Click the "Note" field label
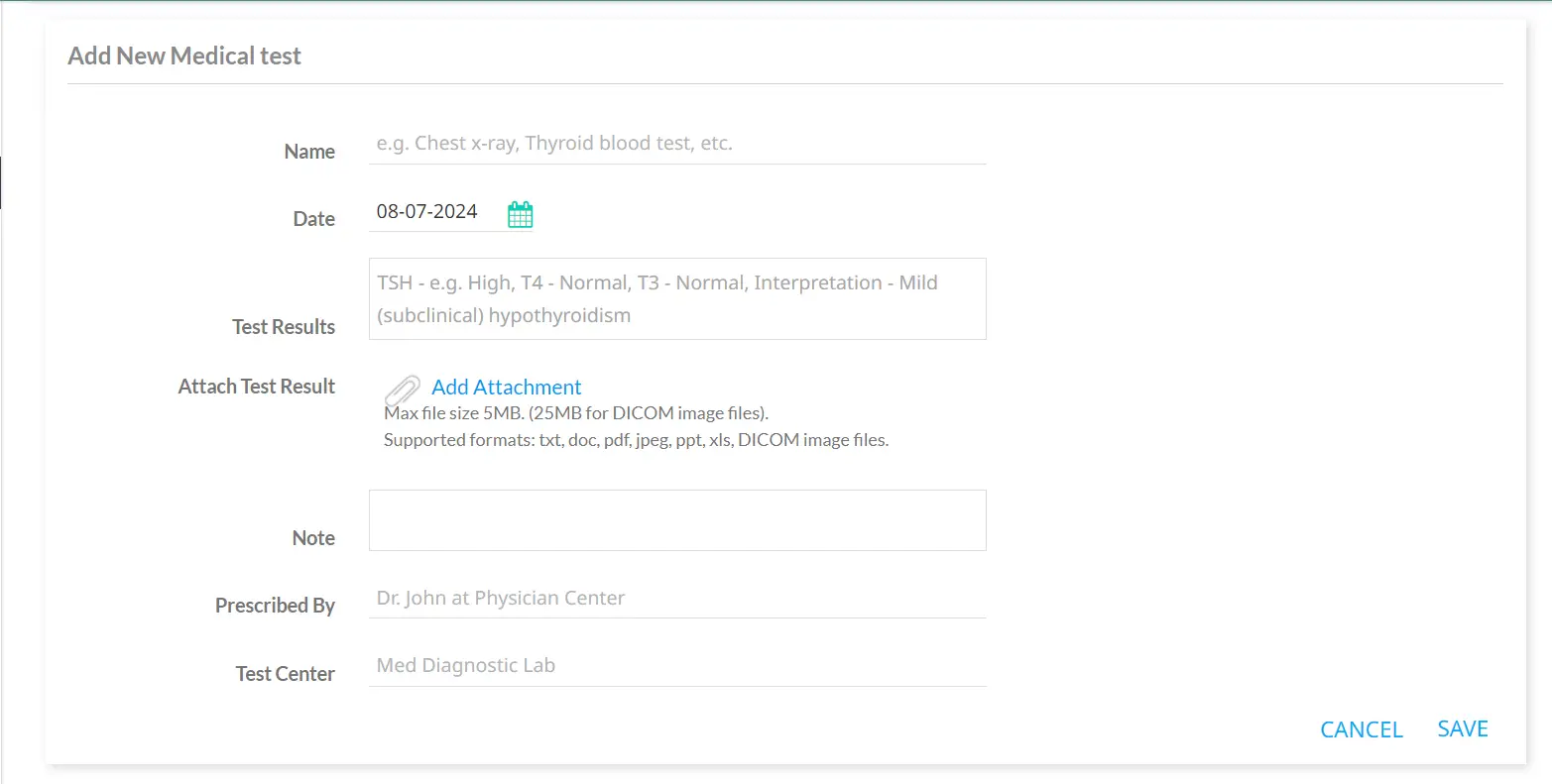This screenshot has height=784, width=1552. (313, 538)
